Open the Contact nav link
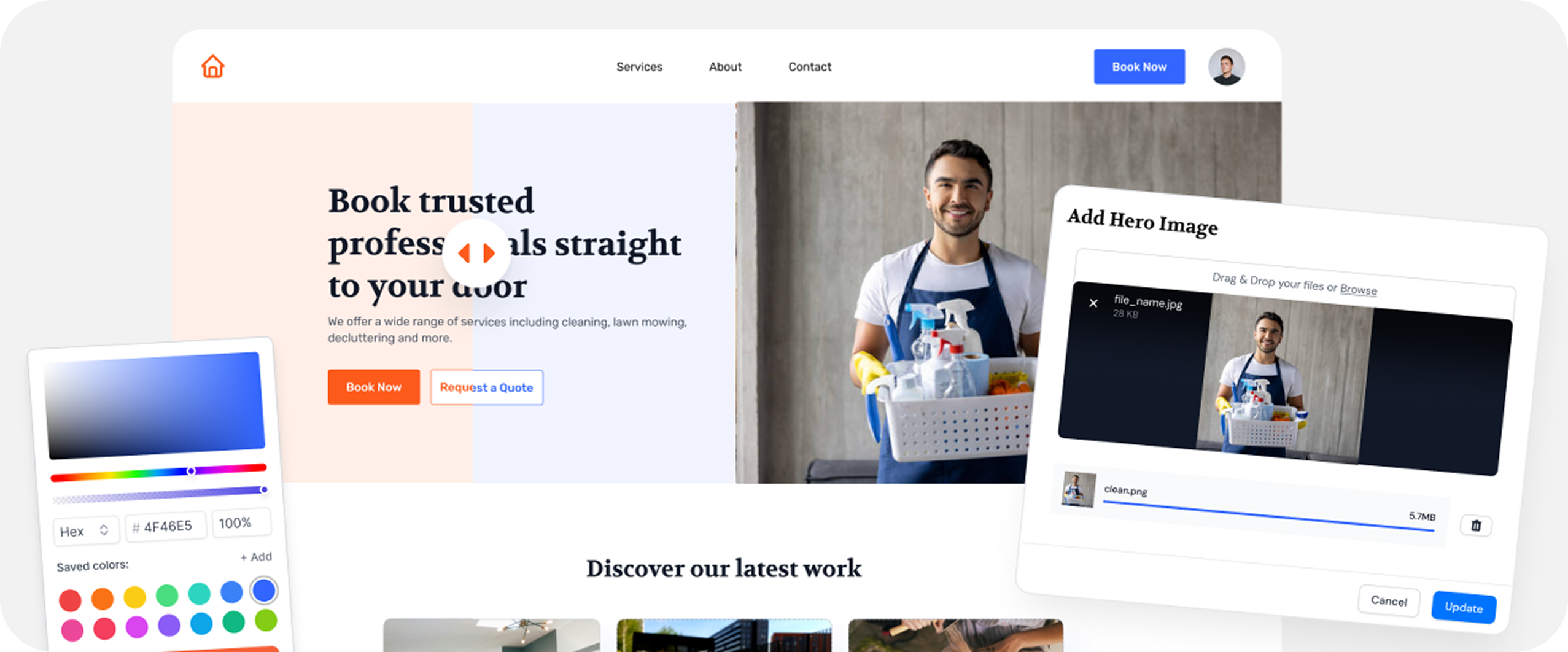1568x652 pixels. [809, 67]
